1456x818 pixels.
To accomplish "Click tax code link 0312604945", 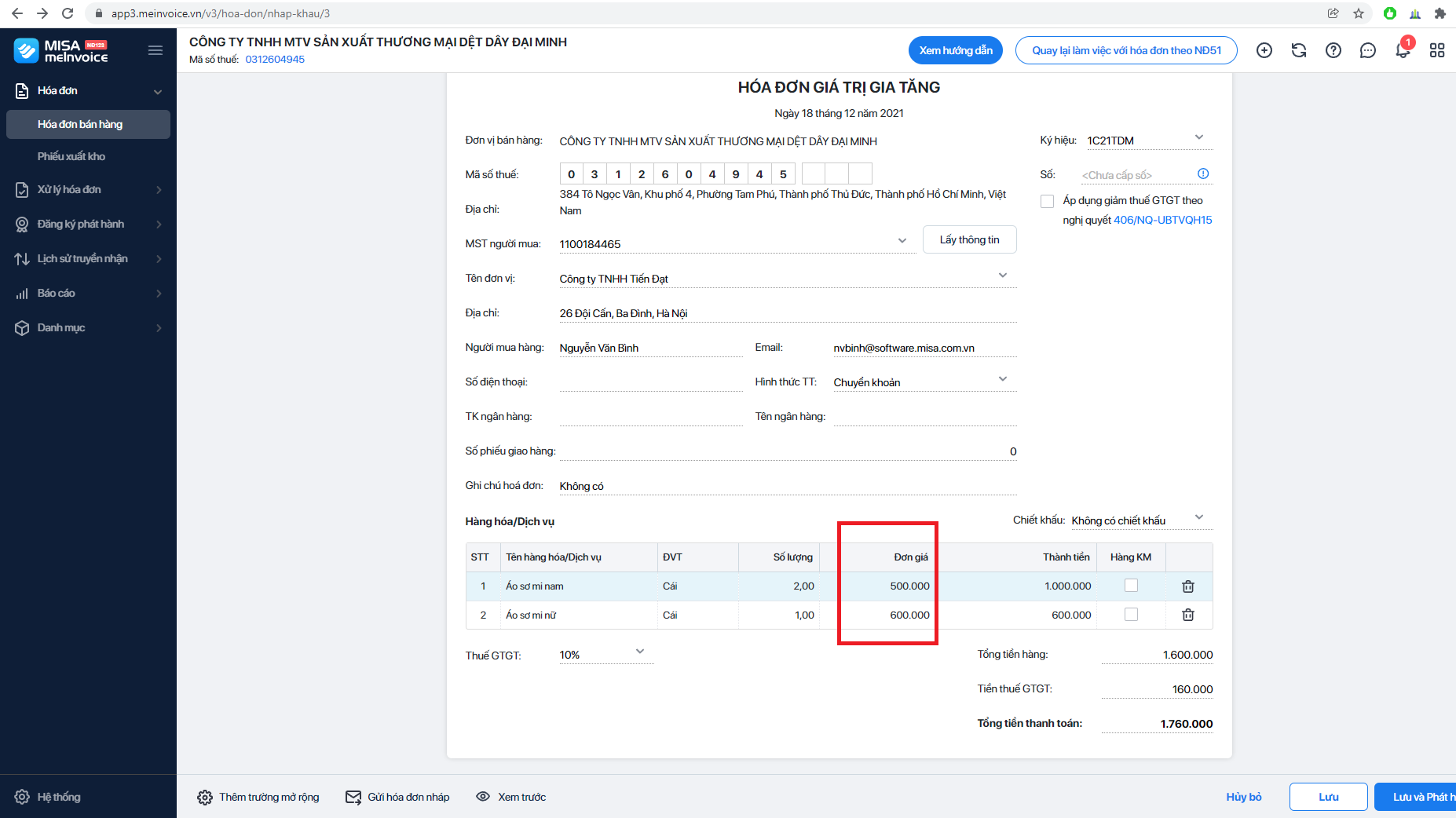I will click(x=275, y=60).
